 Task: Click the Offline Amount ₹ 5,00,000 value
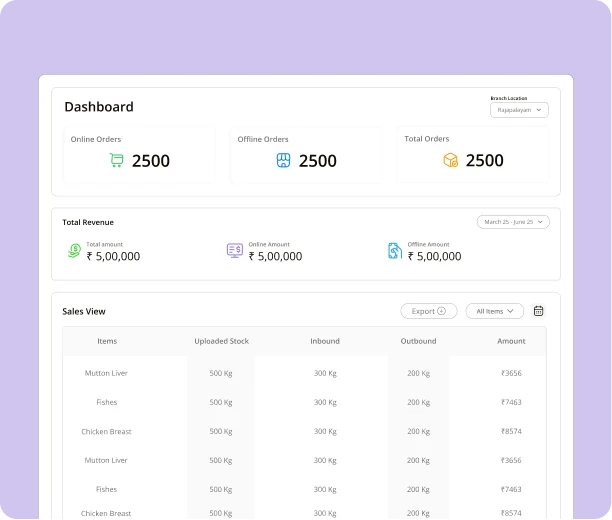[x=434, y=256]
